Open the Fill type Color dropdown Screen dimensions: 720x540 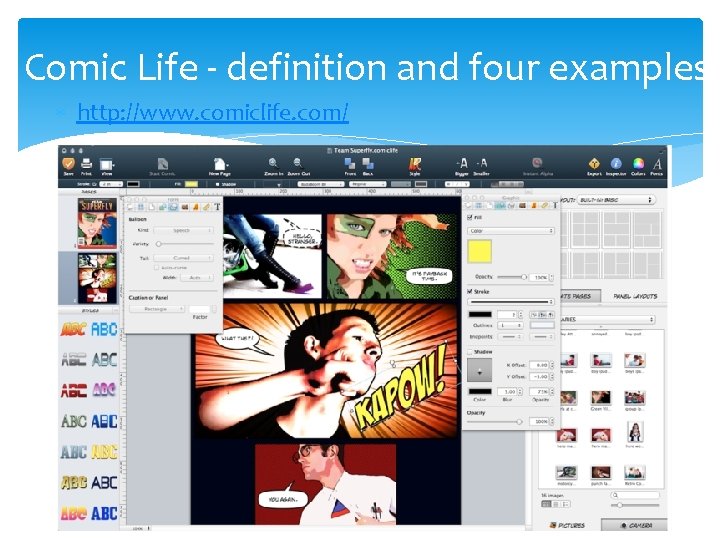click(x=511, y=231)
